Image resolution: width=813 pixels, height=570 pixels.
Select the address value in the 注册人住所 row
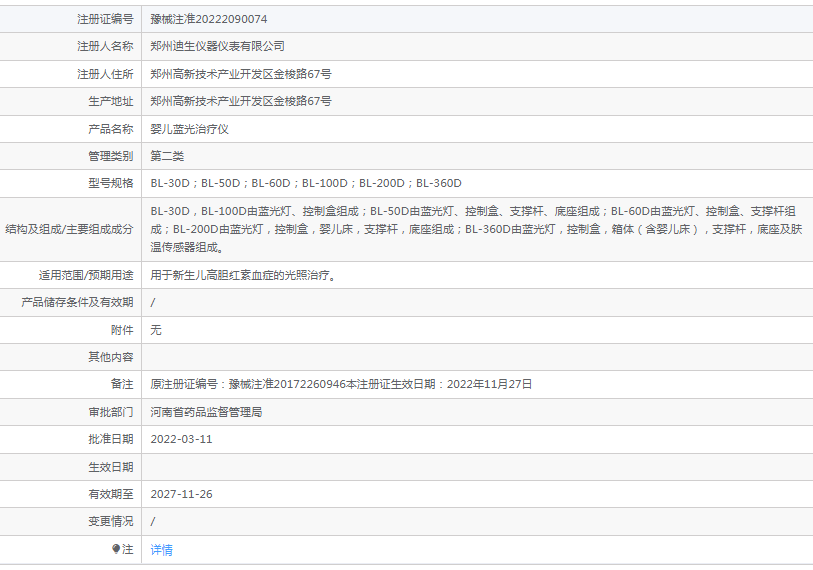click(241, 74)
